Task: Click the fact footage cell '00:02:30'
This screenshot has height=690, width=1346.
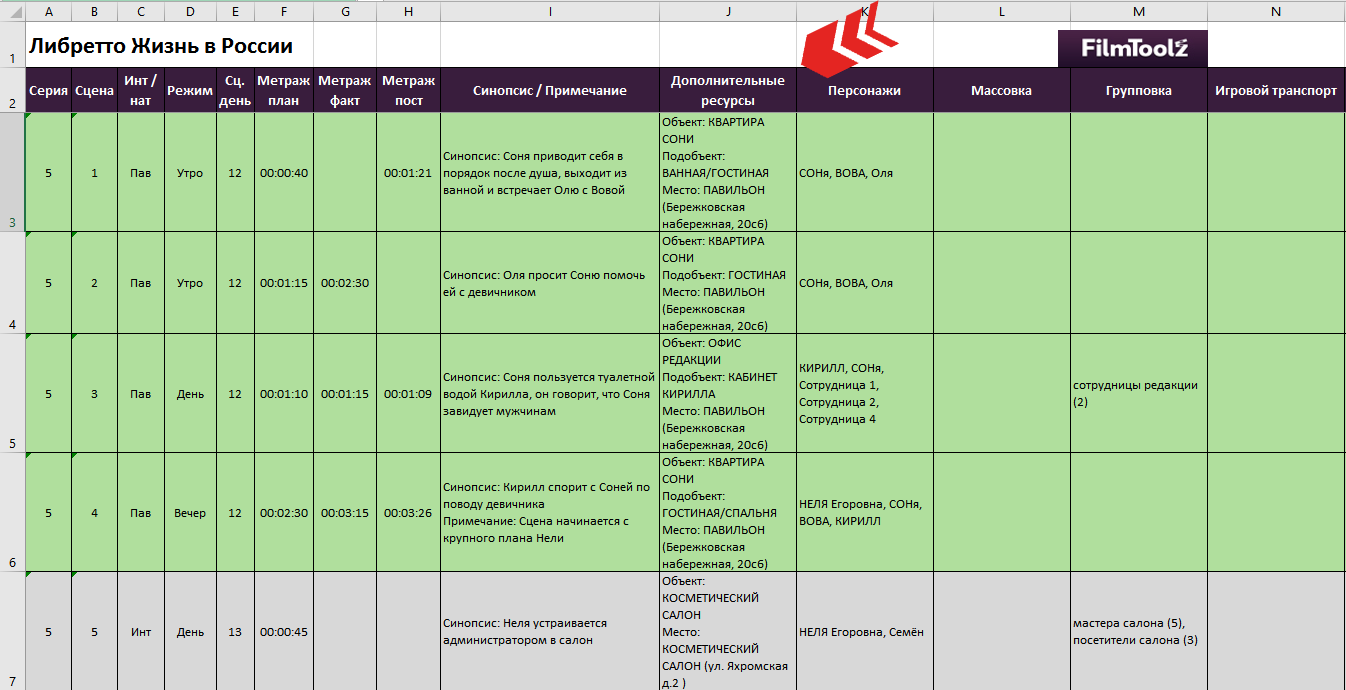Action: click(x=345, y=283)
